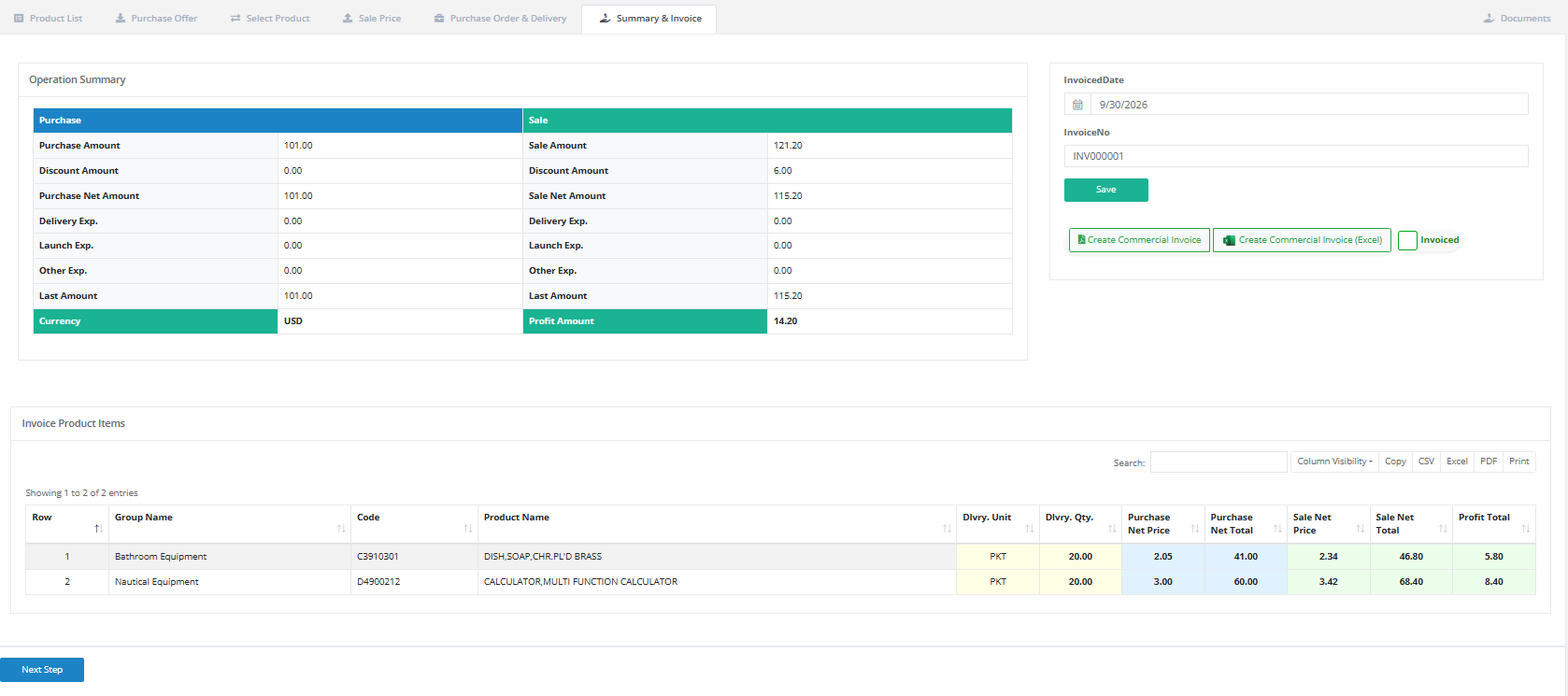Export invoice items to Excel

tap(1457, 462)
